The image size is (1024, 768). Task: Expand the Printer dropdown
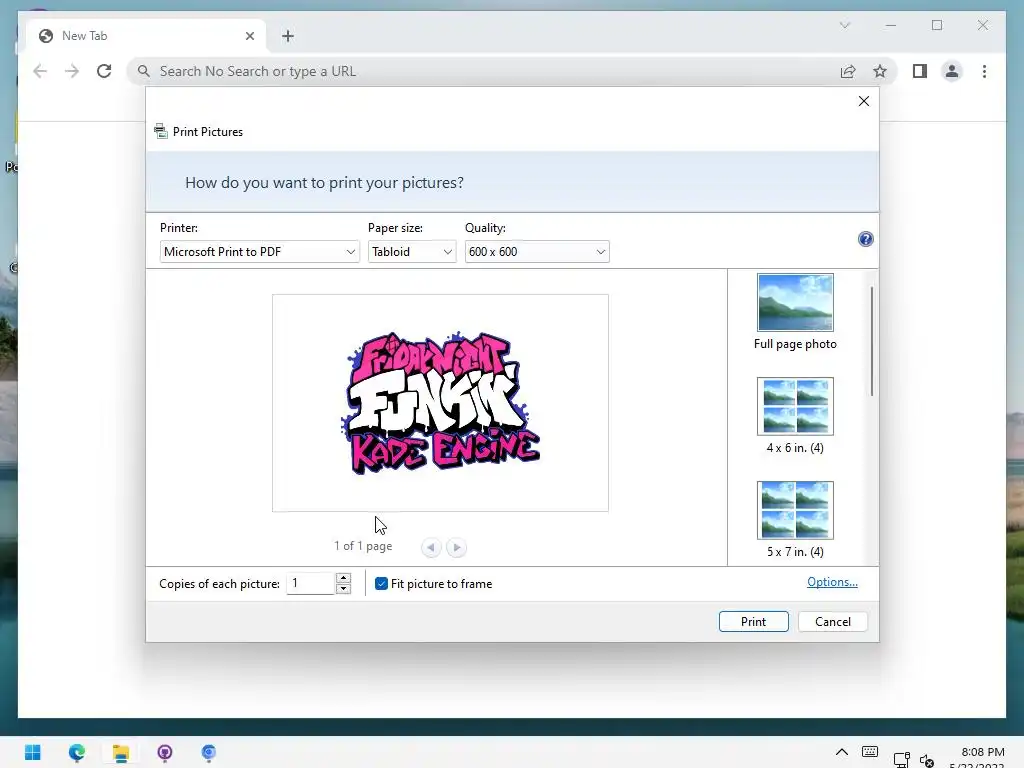coord(259,251)
